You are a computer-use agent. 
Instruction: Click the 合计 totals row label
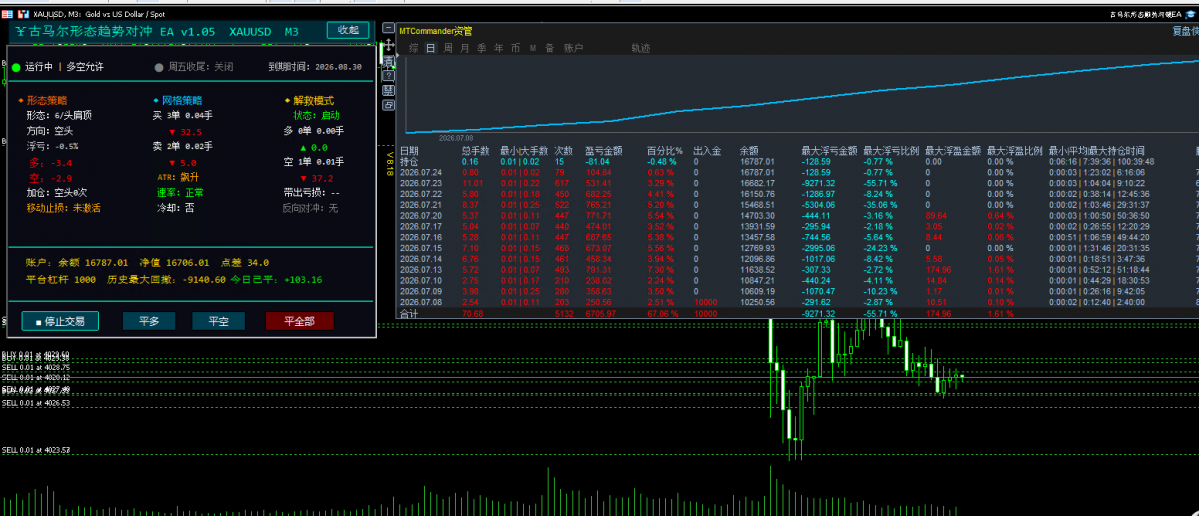click(409, 313)
